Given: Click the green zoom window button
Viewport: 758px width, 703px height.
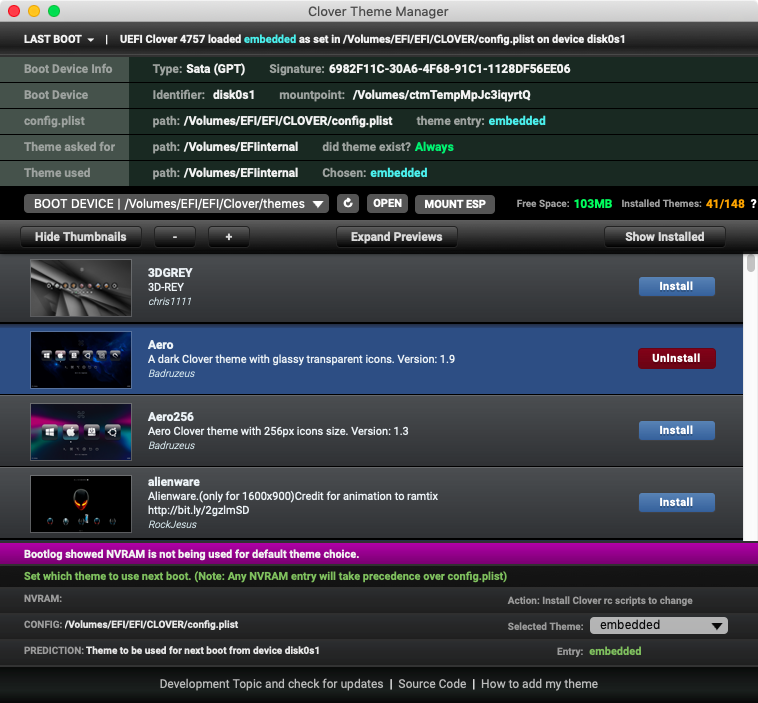Looking at the screenshot, I should 54,11.
